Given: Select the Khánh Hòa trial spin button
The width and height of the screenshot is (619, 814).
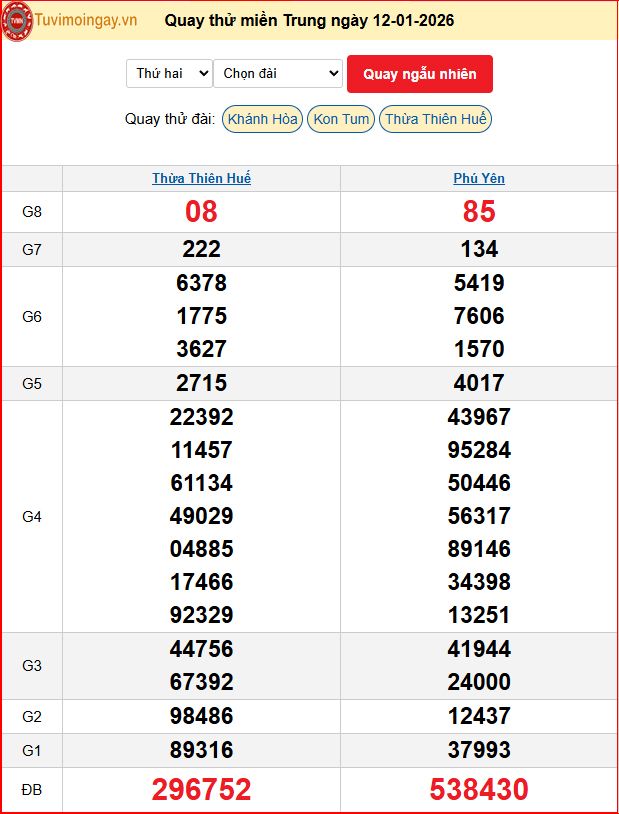Looking at the screenshot, I should coord(262,119).
